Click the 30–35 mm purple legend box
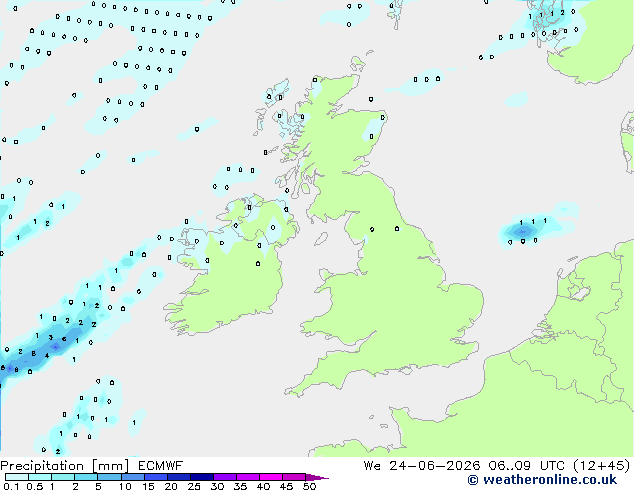The height and width of the screenshot is (490, 634). pyautogui.click(x=224, y=477)
